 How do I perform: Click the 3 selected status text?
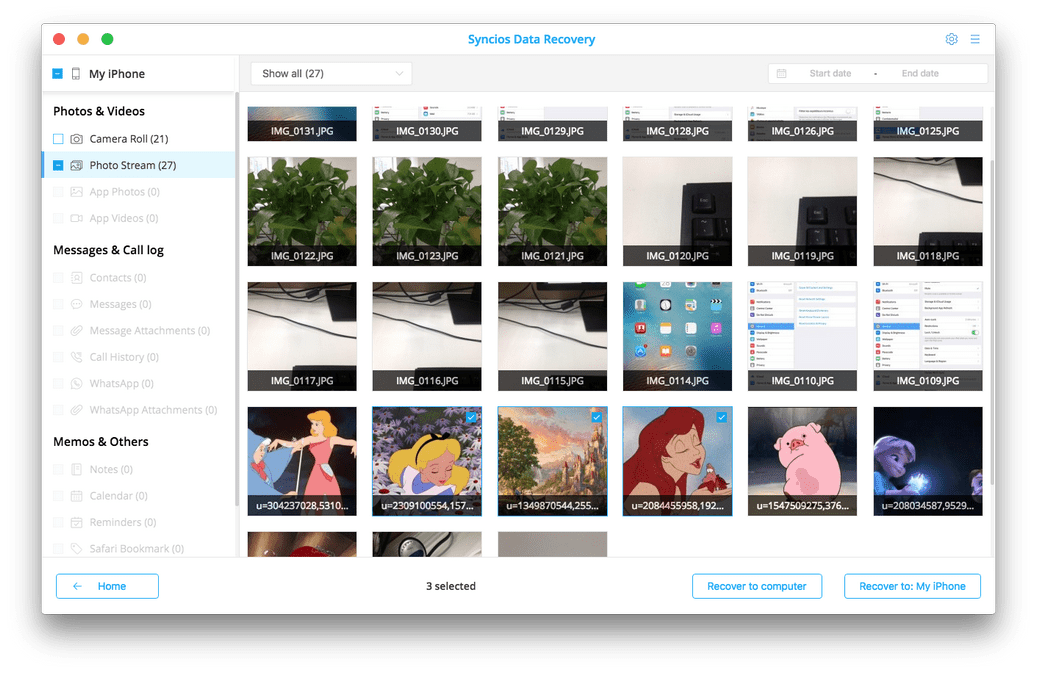450,586
